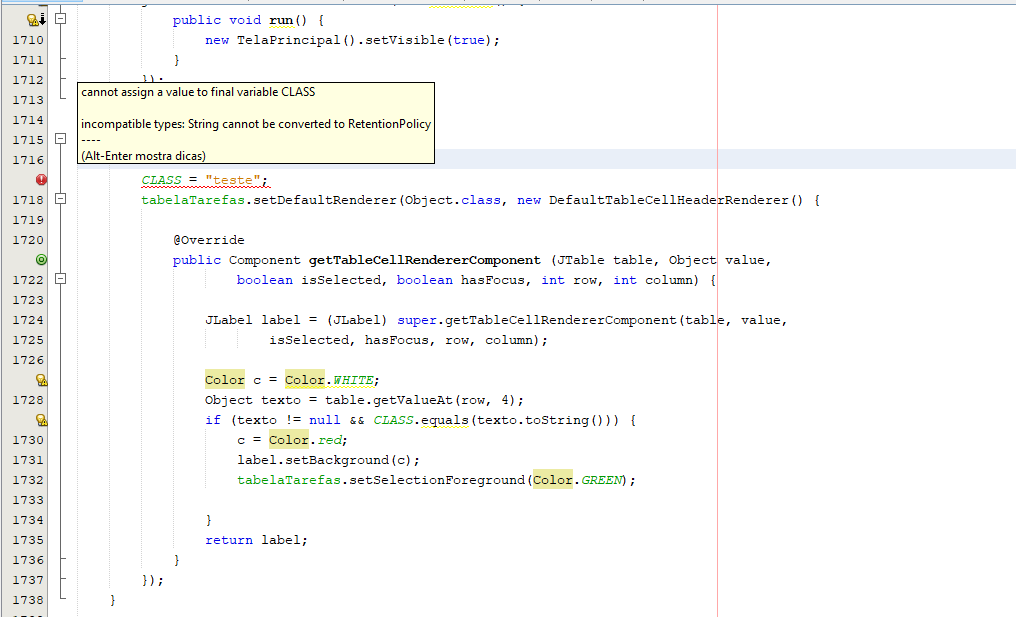Click the underlined 'equals' method call
Screen dimensions: 1016x617
tap(444, 421)
